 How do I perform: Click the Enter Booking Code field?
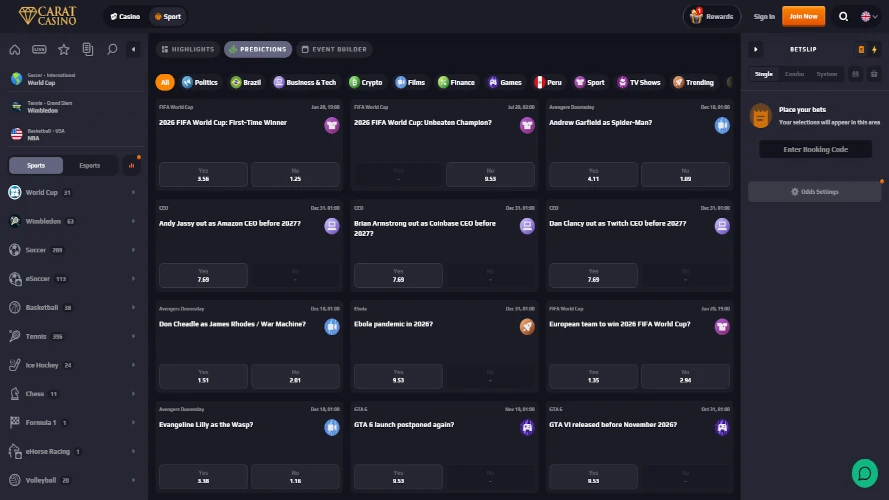(x=815, y=149)
